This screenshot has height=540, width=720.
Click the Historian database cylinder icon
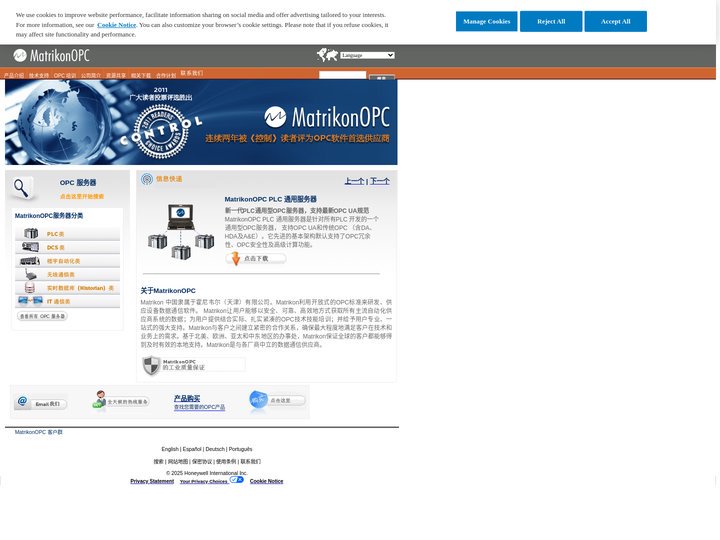[x=30, y=288]
